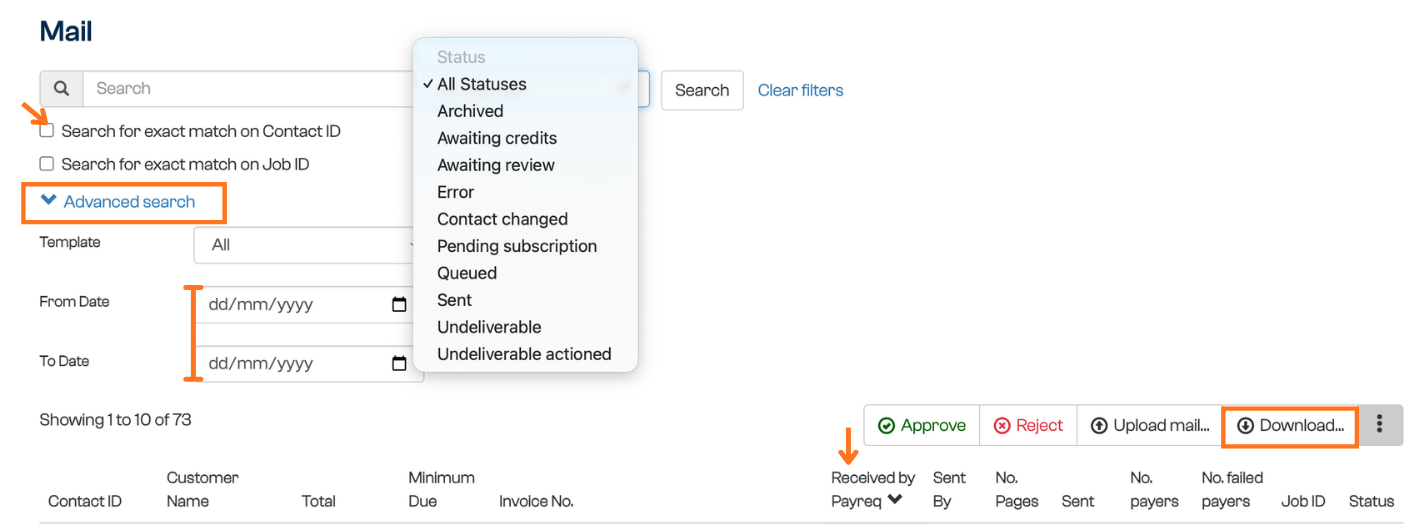The image size is (1424, 525).
Task: Click the Status column header in table
Action: [x=1371, y=501]
